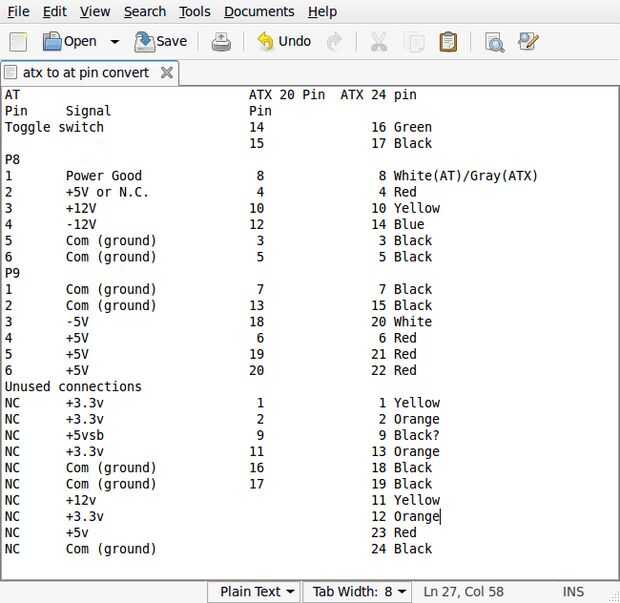This screenshot has height=603, width=620.
Task: Undo the last action
Action: click(x=284, y=41)
